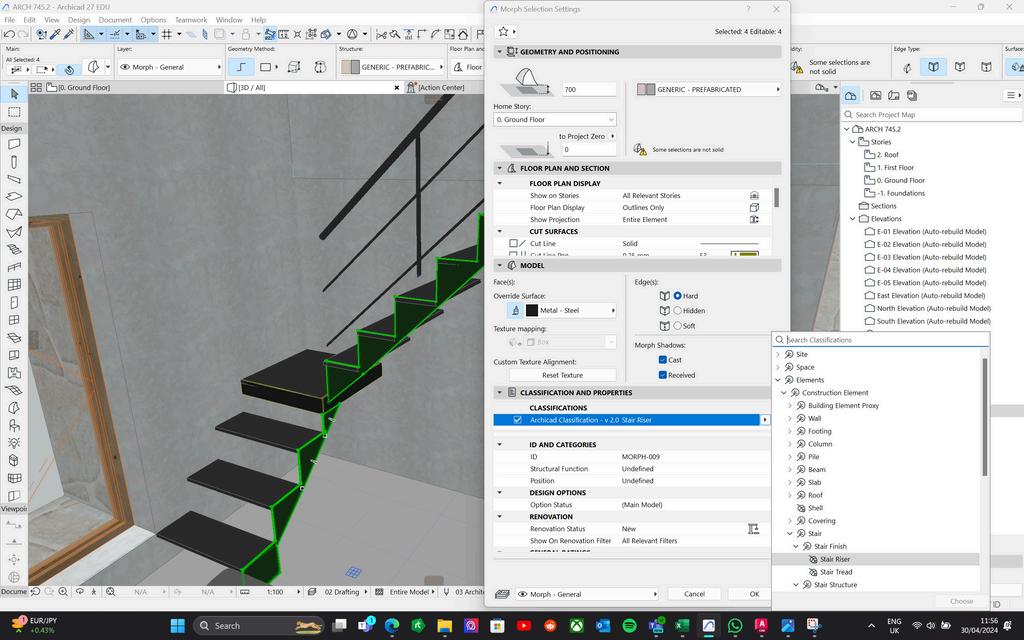
Task: Open the Document menu
Action: [116, 20]
